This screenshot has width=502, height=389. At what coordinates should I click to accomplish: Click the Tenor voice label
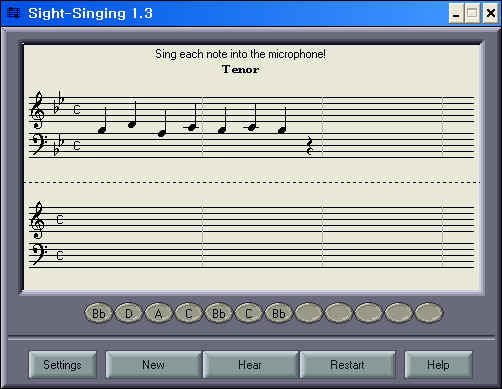(240, 69)
